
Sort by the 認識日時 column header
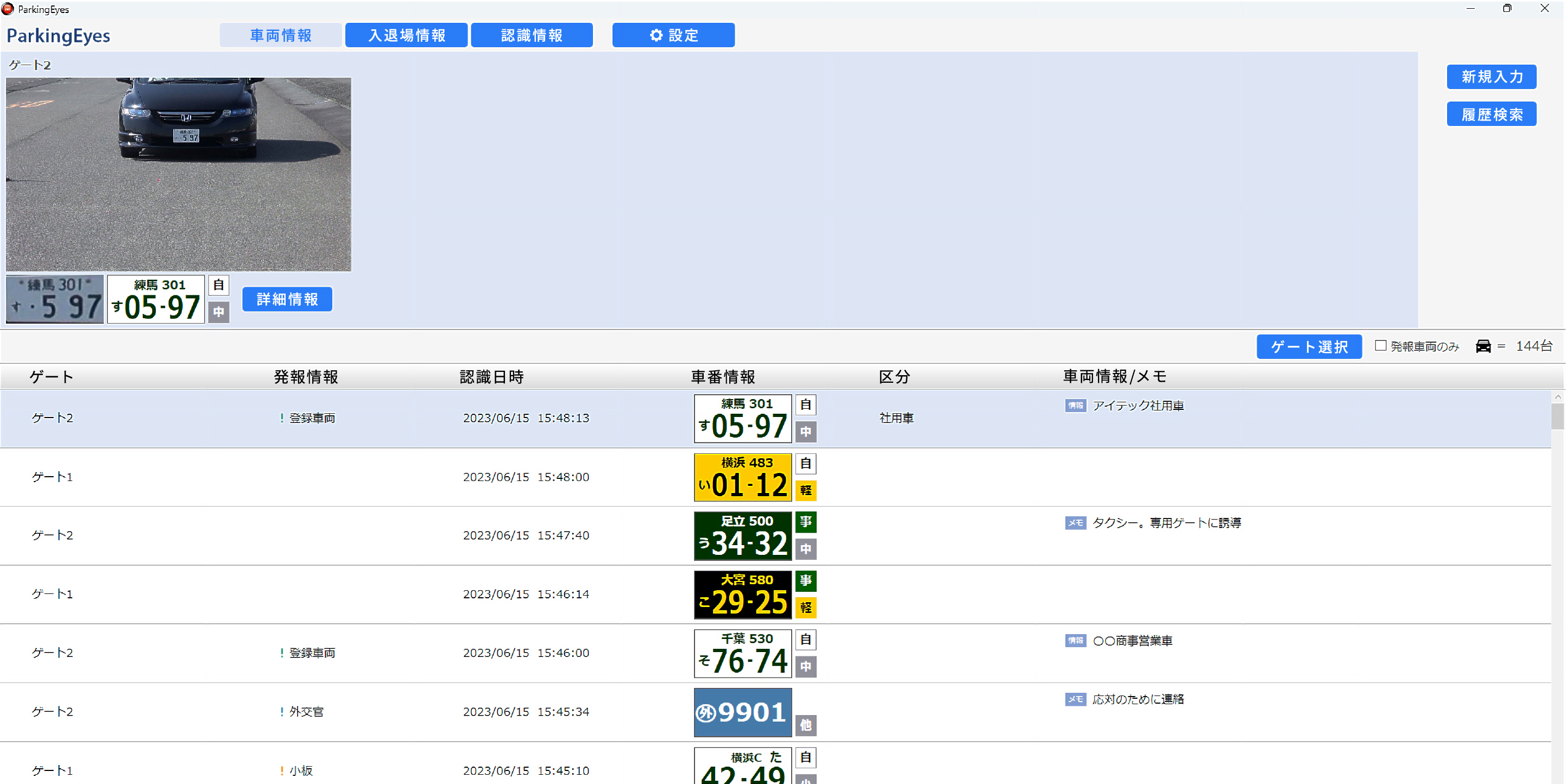tap(491, 377)
